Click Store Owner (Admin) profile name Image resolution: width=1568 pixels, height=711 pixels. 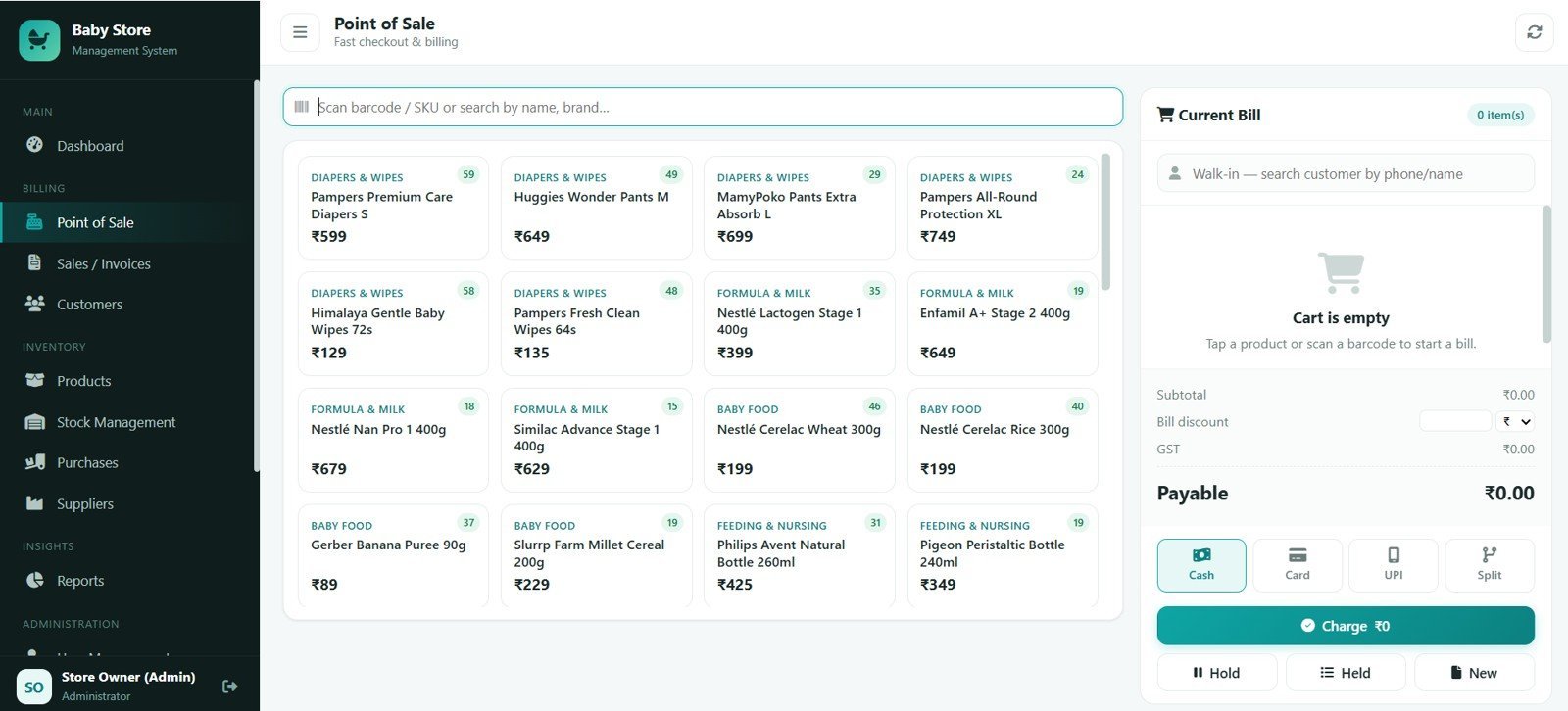128,677
